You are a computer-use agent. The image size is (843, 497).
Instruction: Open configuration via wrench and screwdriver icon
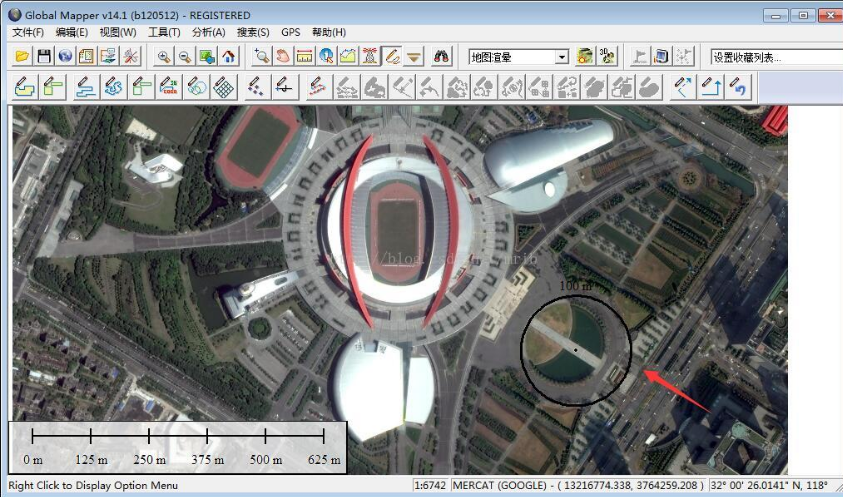(131, 57)
